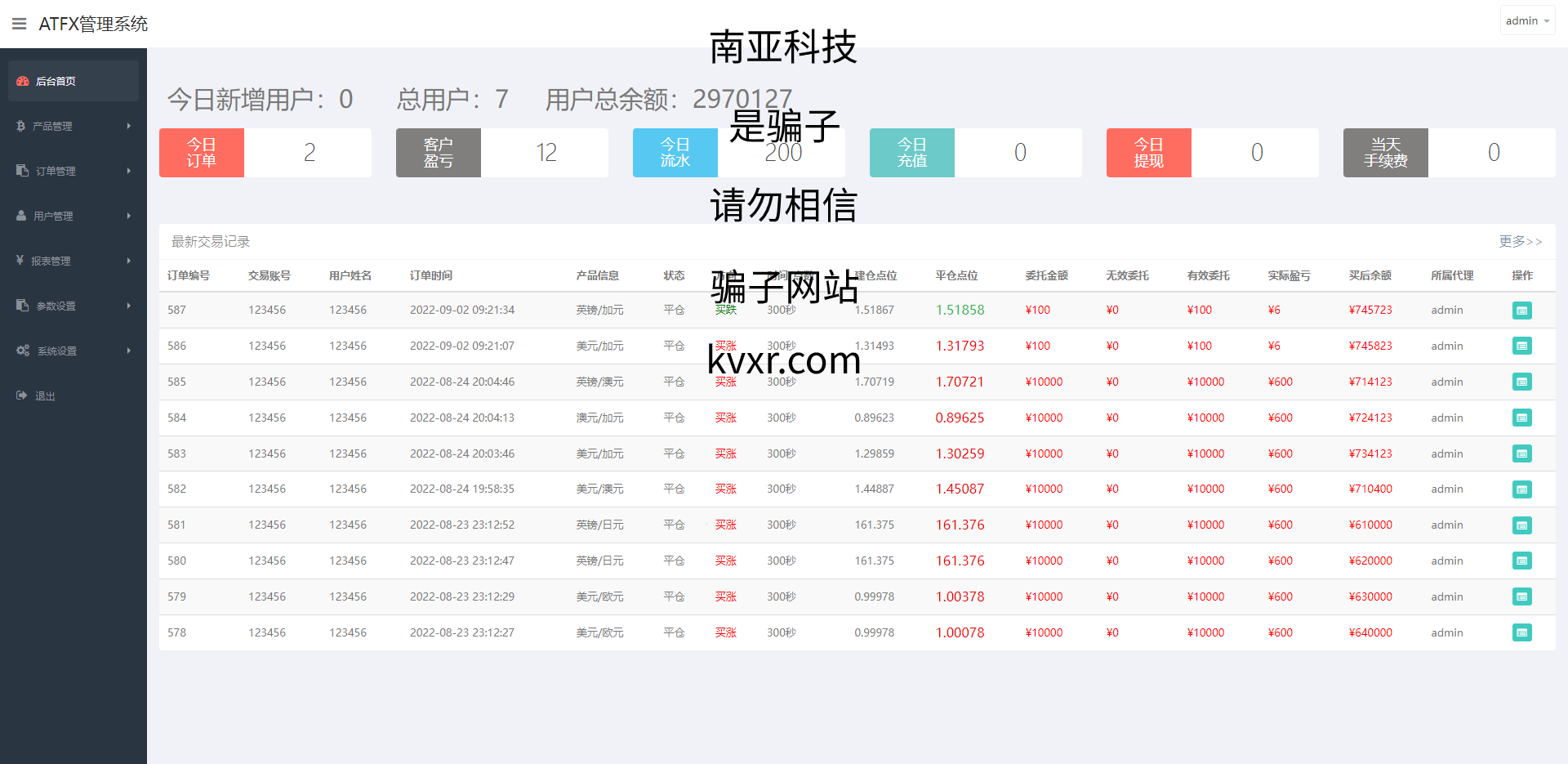Image resolution: width=1568 pixels, height=764 pixels.
Task: Click the 最新交易记录 panel heading
Action: (x=211, y=241)
